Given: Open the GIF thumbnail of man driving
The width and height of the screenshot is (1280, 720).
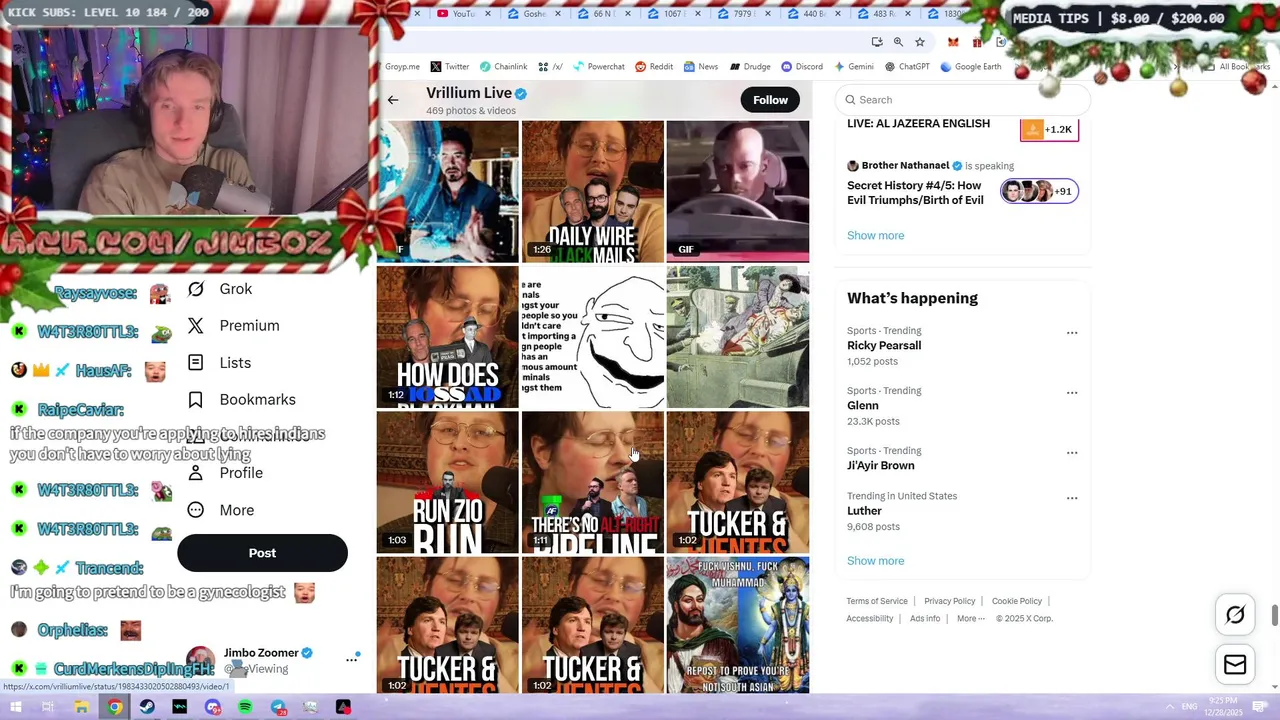Looking at the screenshot, I should pos(738,191).
